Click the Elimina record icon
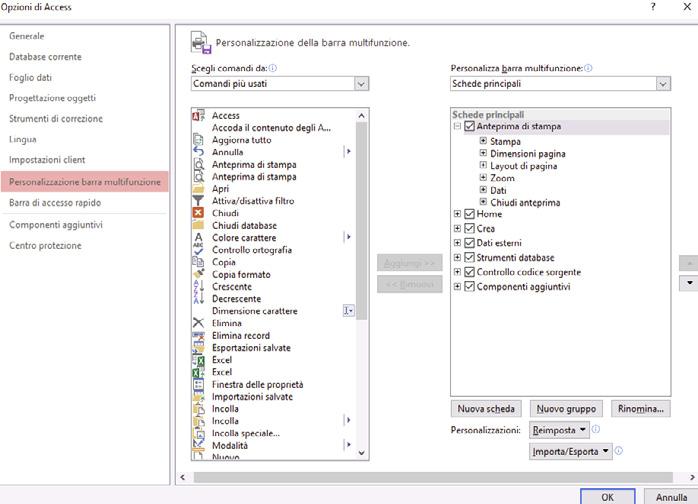 coord(198,335)
